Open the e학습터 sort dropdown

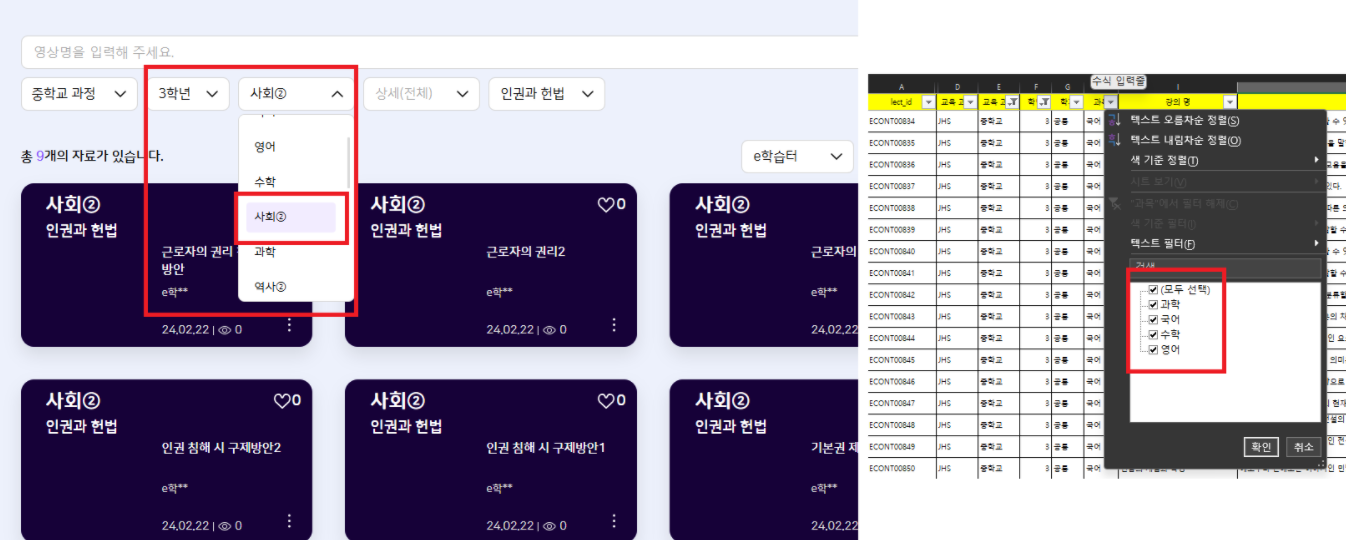(x=797, y=156)
